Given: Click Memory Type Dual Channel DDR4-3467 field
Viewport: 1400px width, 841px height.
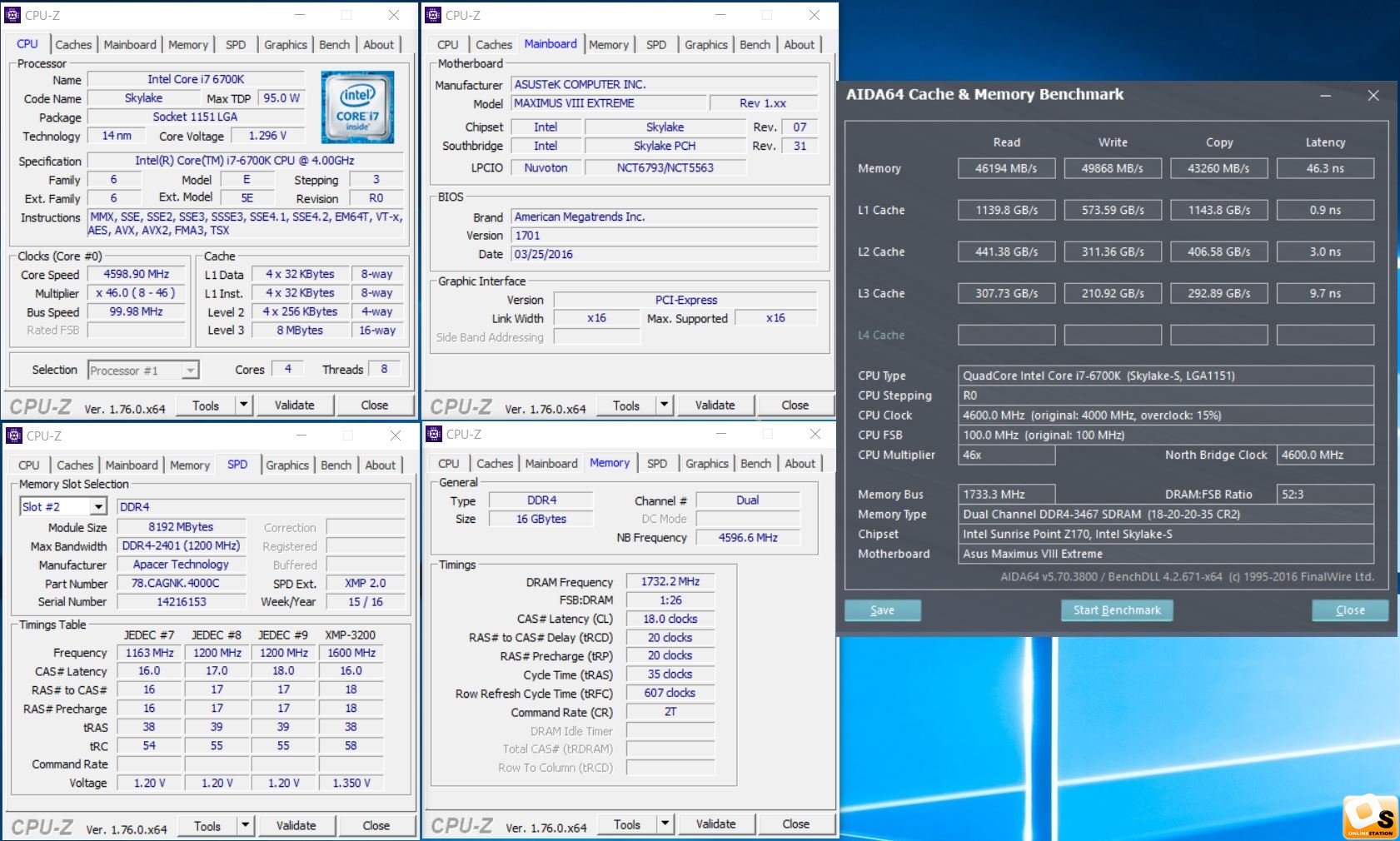Looking at the screenshot, I should click(x=1166, y=514).
